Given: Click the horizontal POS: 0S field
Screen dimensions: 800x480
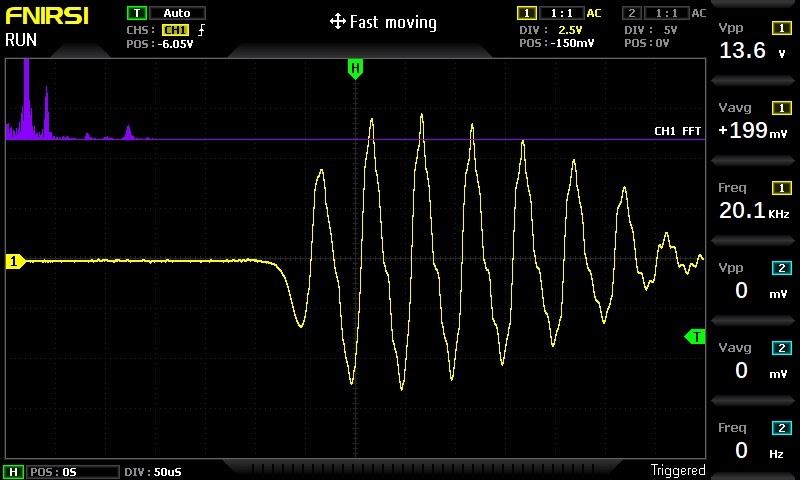Looking at the screenshot, I should pos(72,472).
